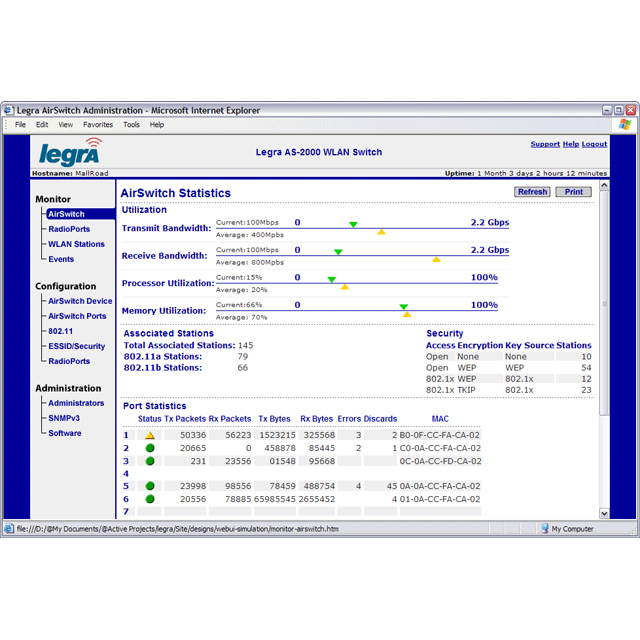Screen dimensions: 640x640
Task: Click the Windows flag logo in menu bar
Action: tap(624, 124)
